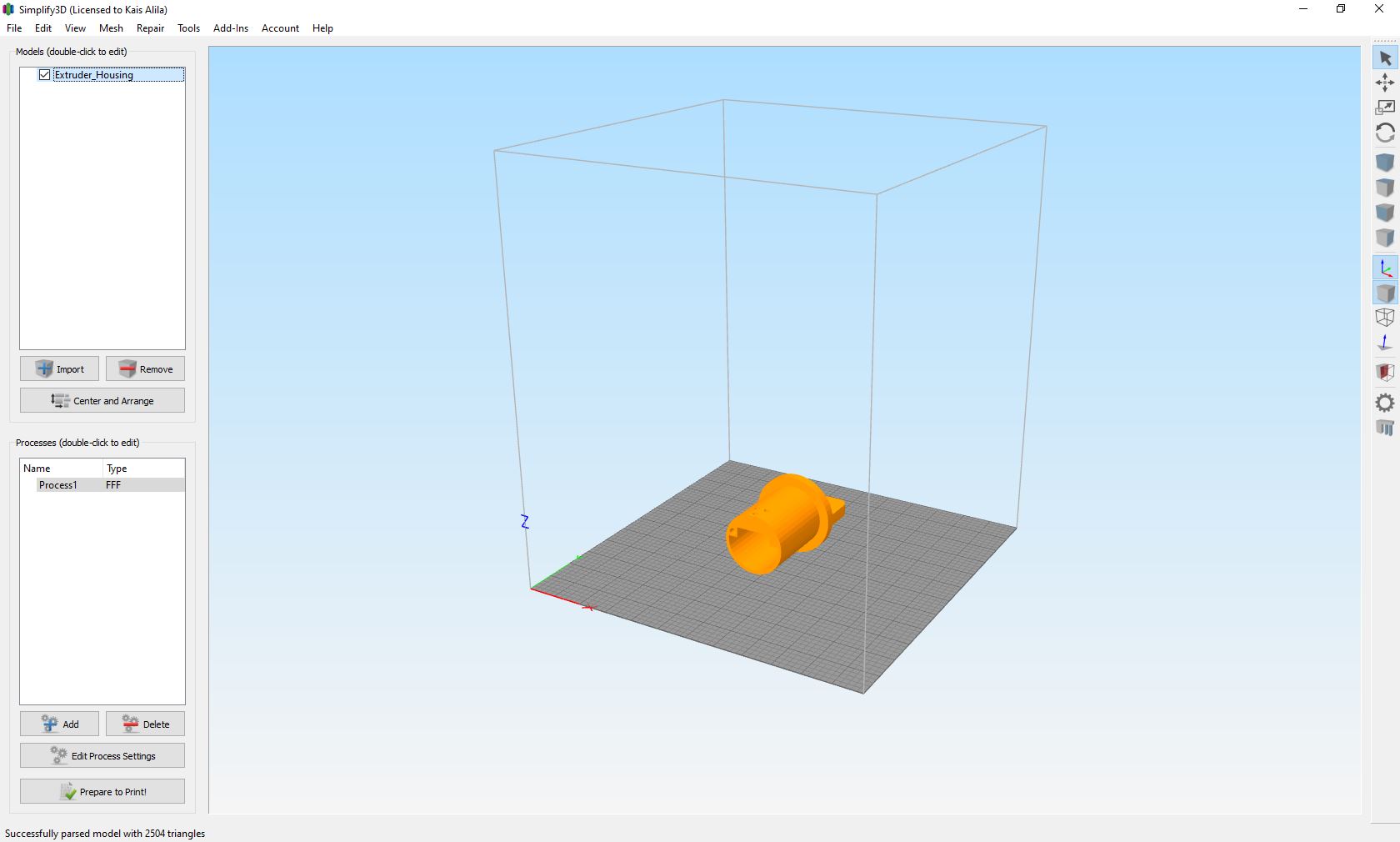The width and height of the screenshot is (1400, 842).
Task: Toggle point normals display
Action: (x=1385, y=343)
